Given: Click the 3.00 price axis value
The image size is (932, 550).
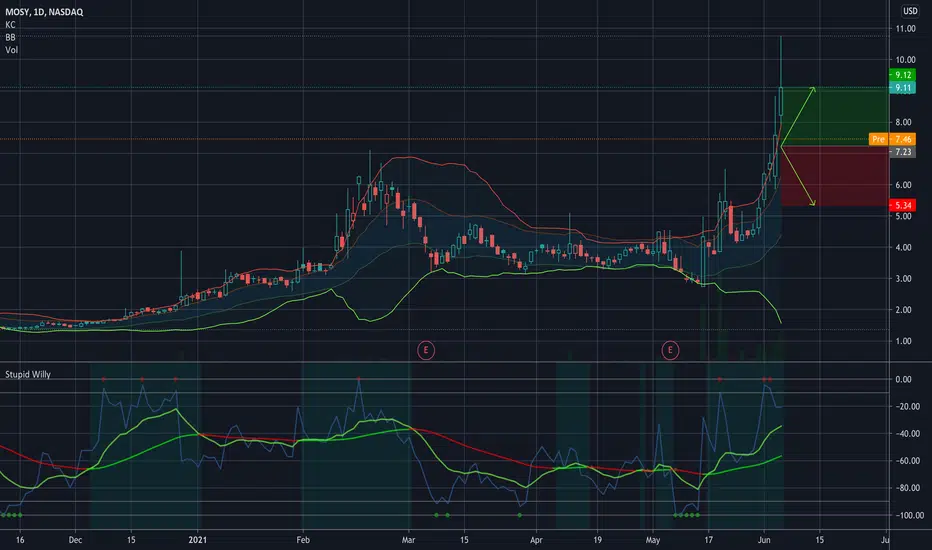Looking at the screenshot, I should 903,279.
